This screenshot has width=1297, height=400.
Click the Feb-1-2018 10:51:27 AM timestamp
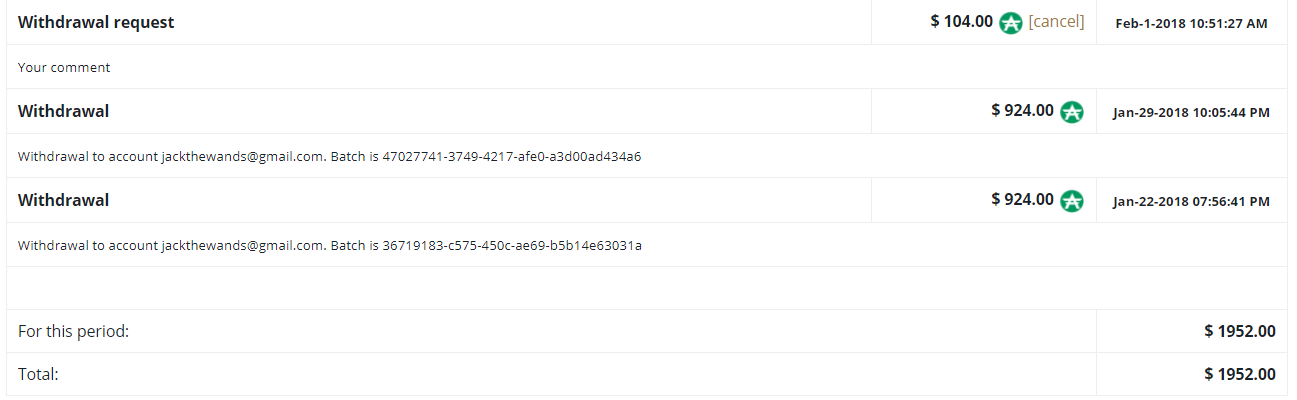pyautogui.click(x=1191, y=23)
